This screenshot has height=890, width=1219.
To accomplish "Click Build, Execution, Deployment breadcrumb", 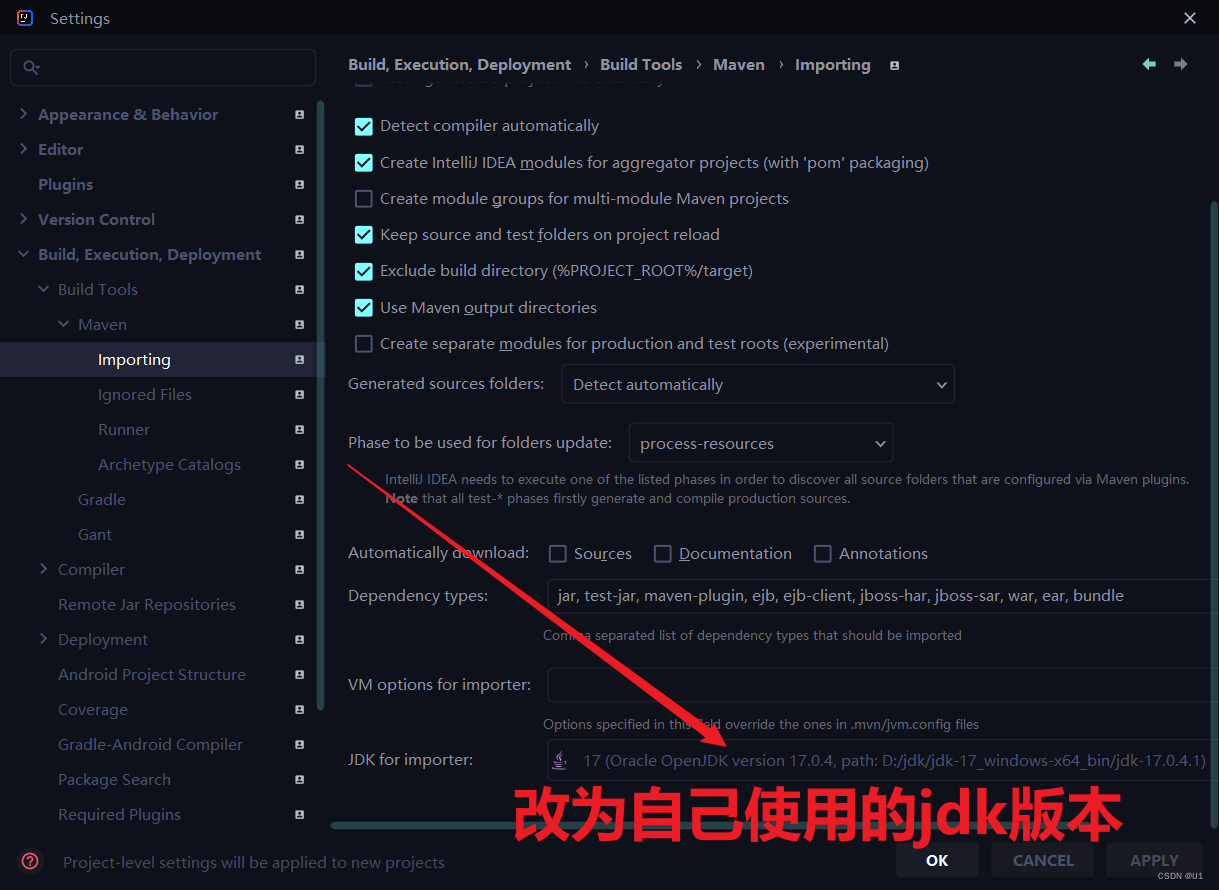I will coord(460,65).
